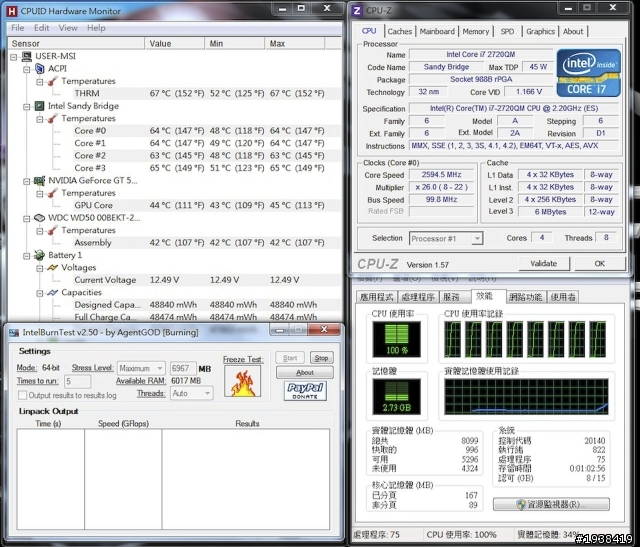The width and height of the screenshot is (640, 547).
Task: Click the stress memory MB field 6967
Action: (x=182, y=368)
